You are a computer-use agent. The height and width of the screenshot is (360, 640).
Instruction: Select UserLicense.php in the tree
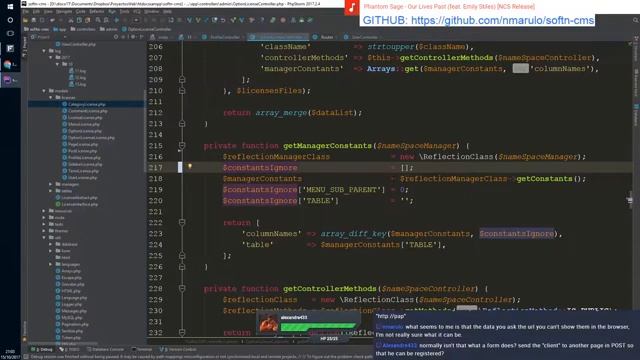click(x=83, y=178)
